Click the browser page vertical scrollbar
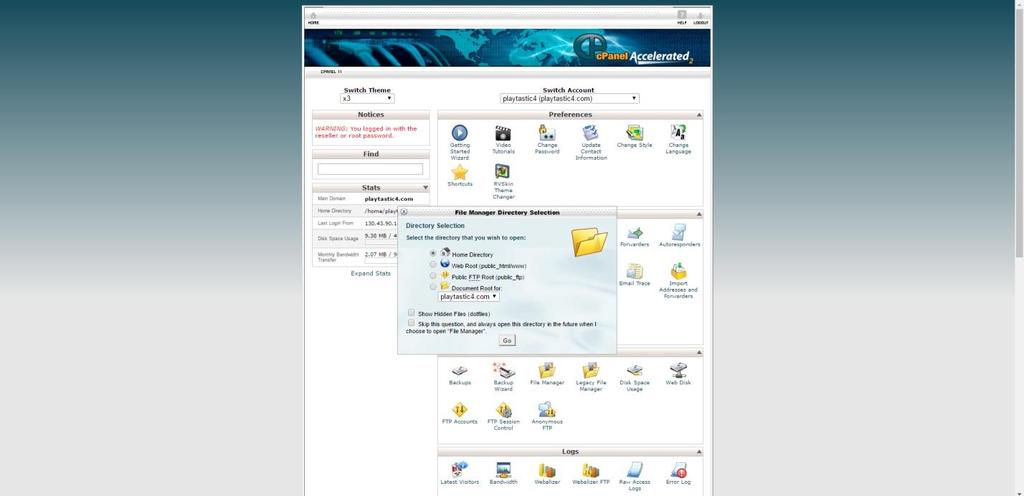 point(1019,131)
